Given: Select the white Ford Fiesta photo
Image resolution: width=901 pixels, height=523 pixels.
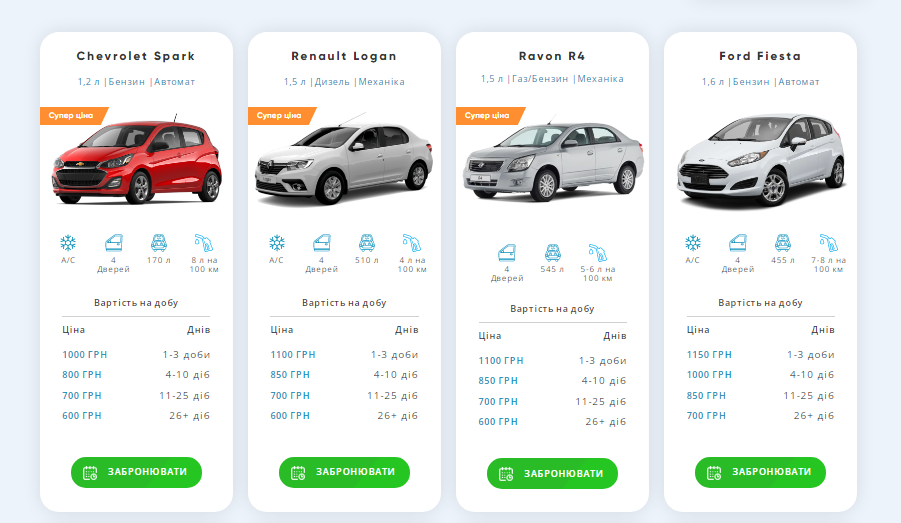Looking at the screenshot, I should [761, 158].
